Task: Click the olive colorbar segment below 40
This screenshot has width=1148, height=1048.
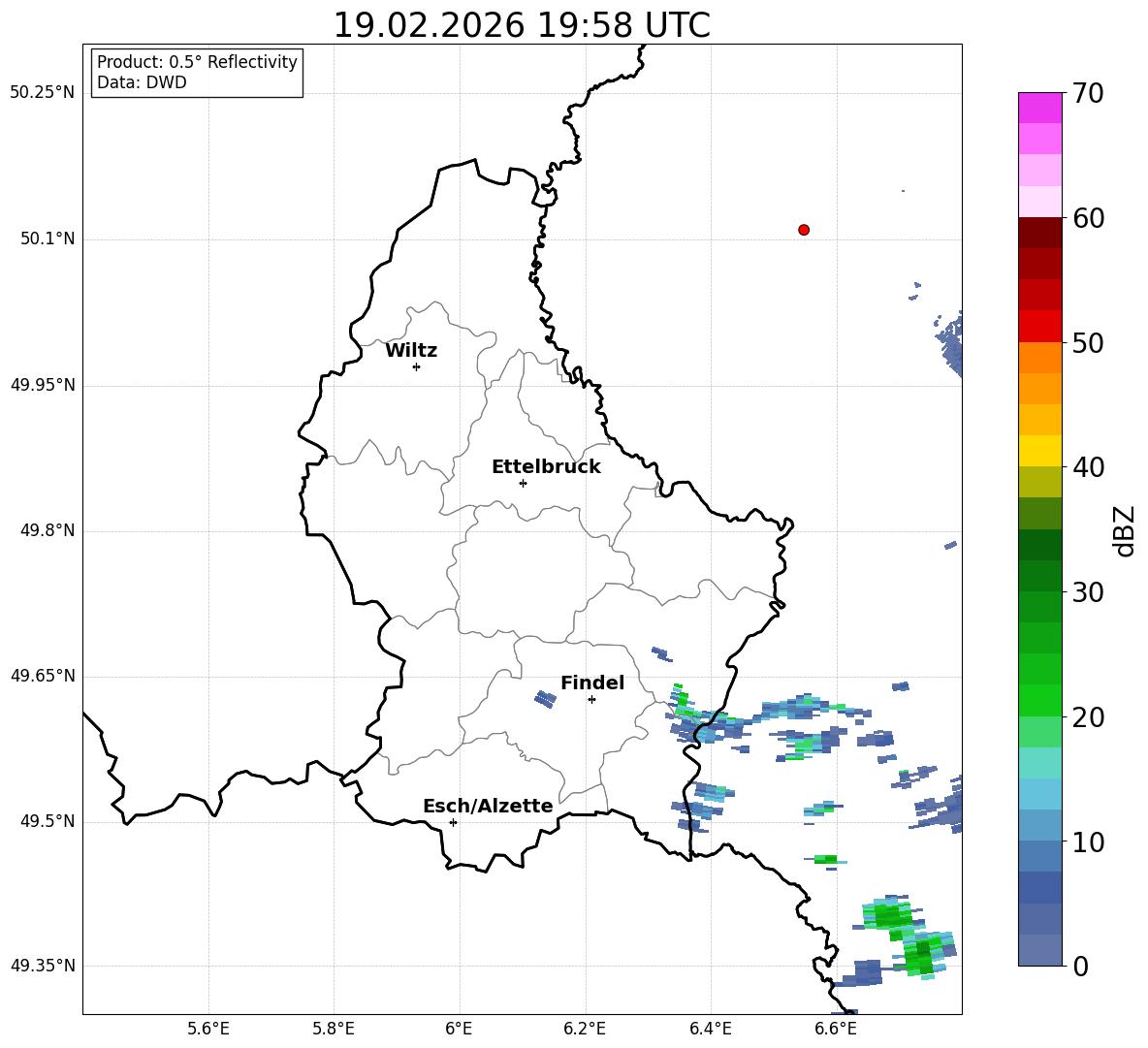Action: tap(1039, 482)
